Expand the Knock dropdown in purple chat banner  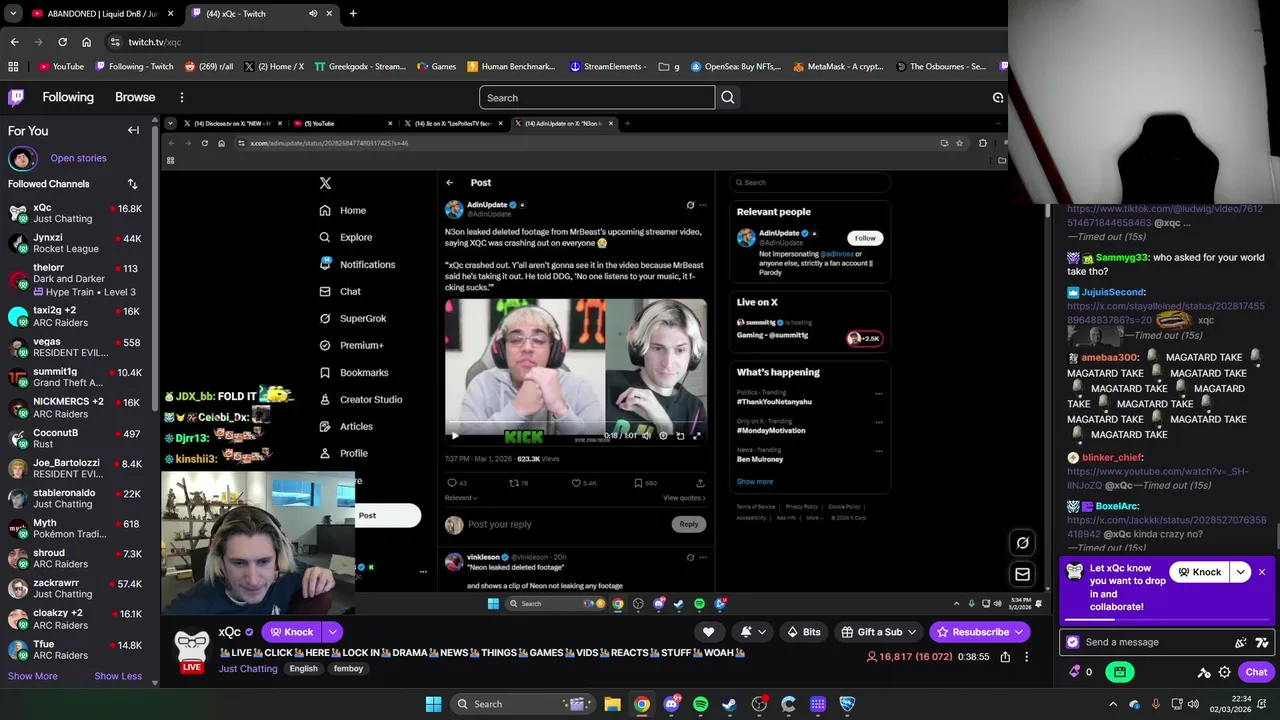click(1241, 572)
